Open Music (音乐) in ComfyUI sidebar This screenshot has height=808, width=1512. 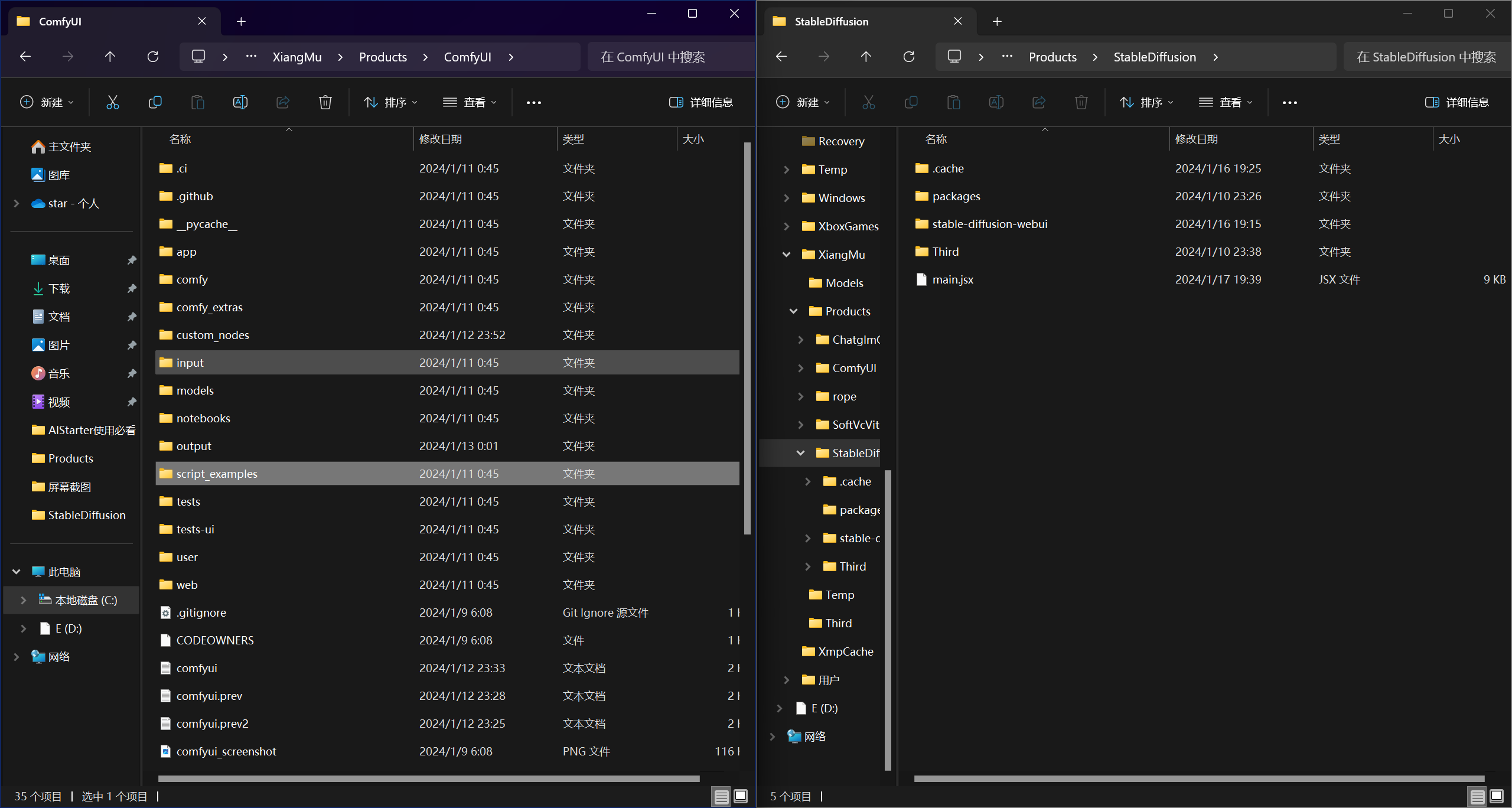[x=51, y=373]
